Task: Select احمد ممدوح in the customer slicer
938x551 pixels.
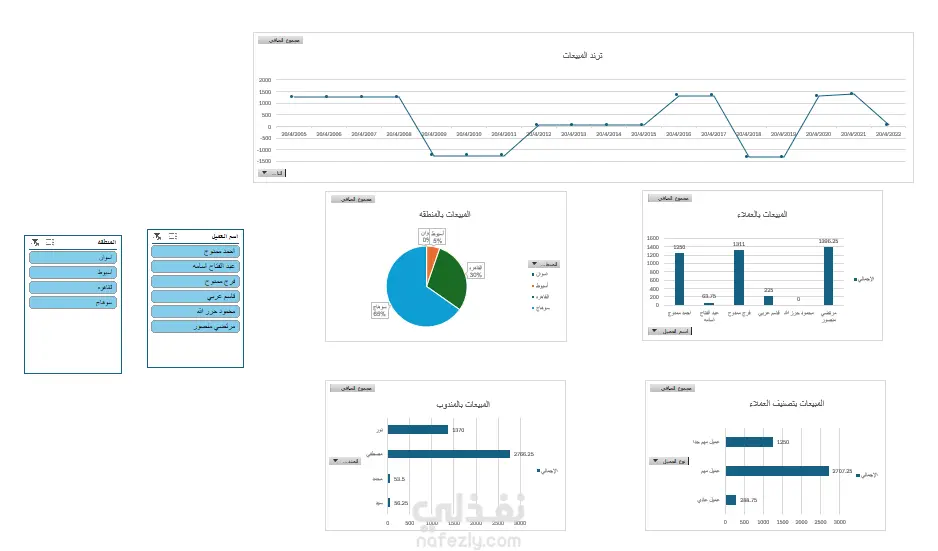Action: [x=196, y=251]
